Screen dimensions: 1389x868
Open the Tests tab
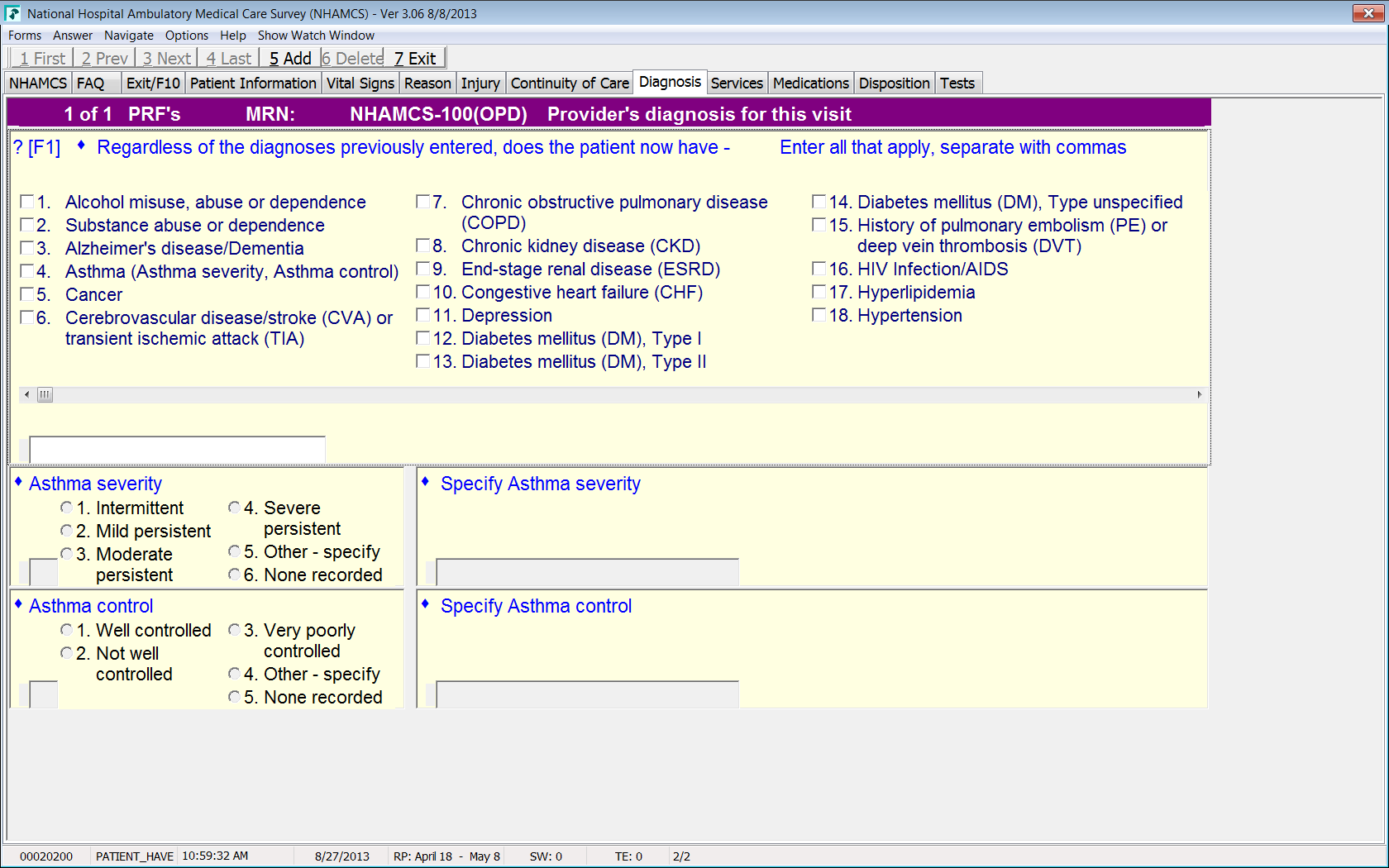click(x=957, y=83)
